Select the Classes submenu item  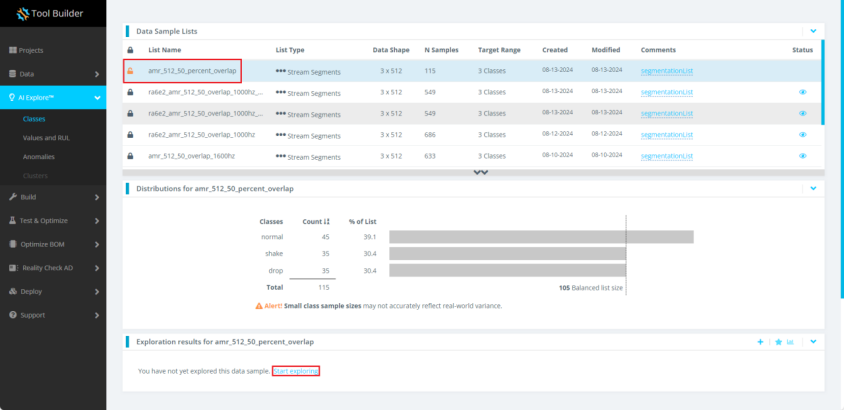click(x=34, y=119)
